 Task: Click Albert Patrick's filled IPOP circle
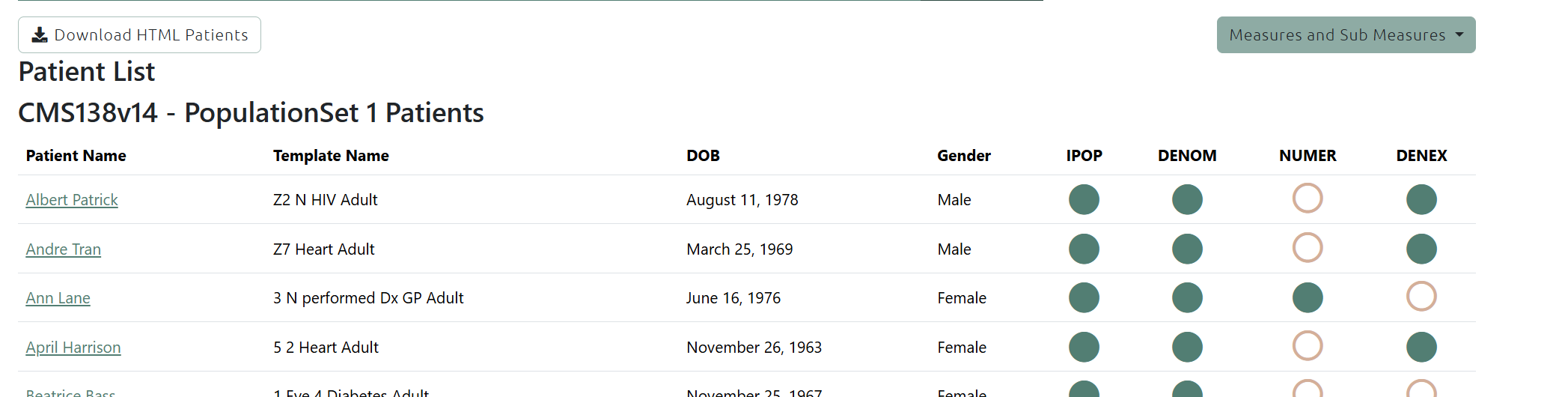tap(1084, 199)
